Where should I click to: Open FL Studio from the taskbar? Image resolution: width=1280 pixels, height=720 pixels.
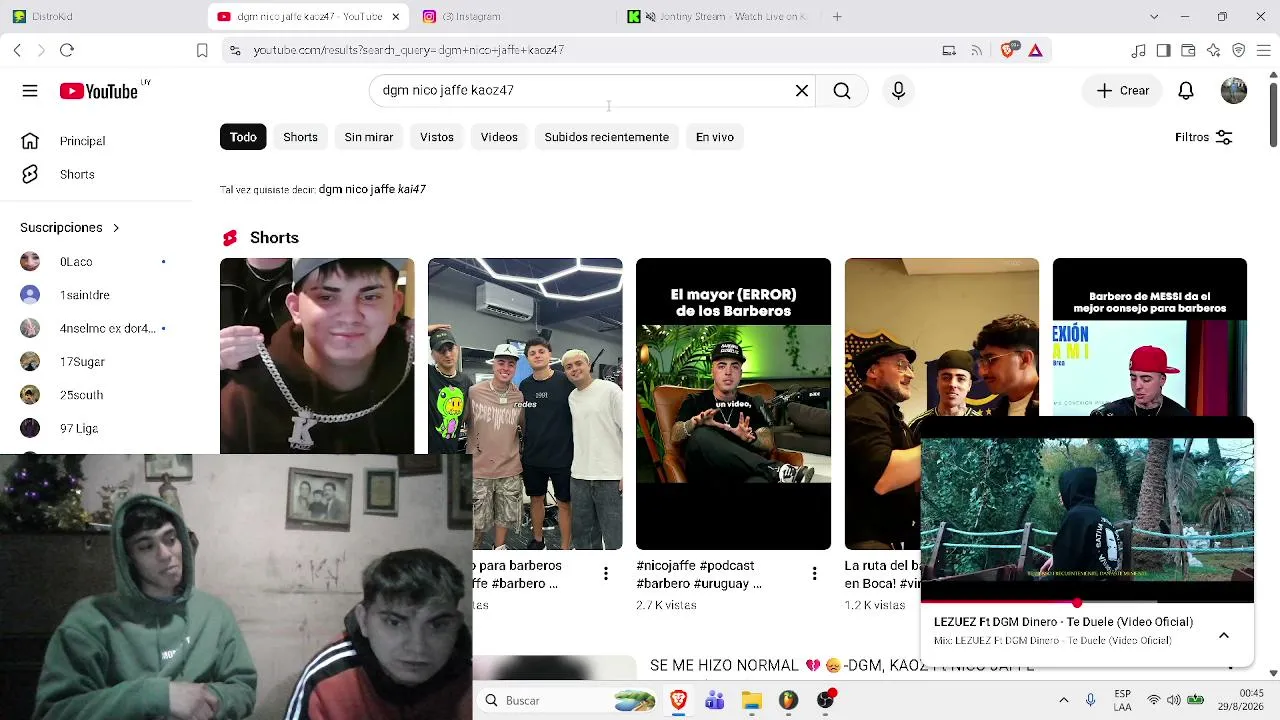click(788, 700)
